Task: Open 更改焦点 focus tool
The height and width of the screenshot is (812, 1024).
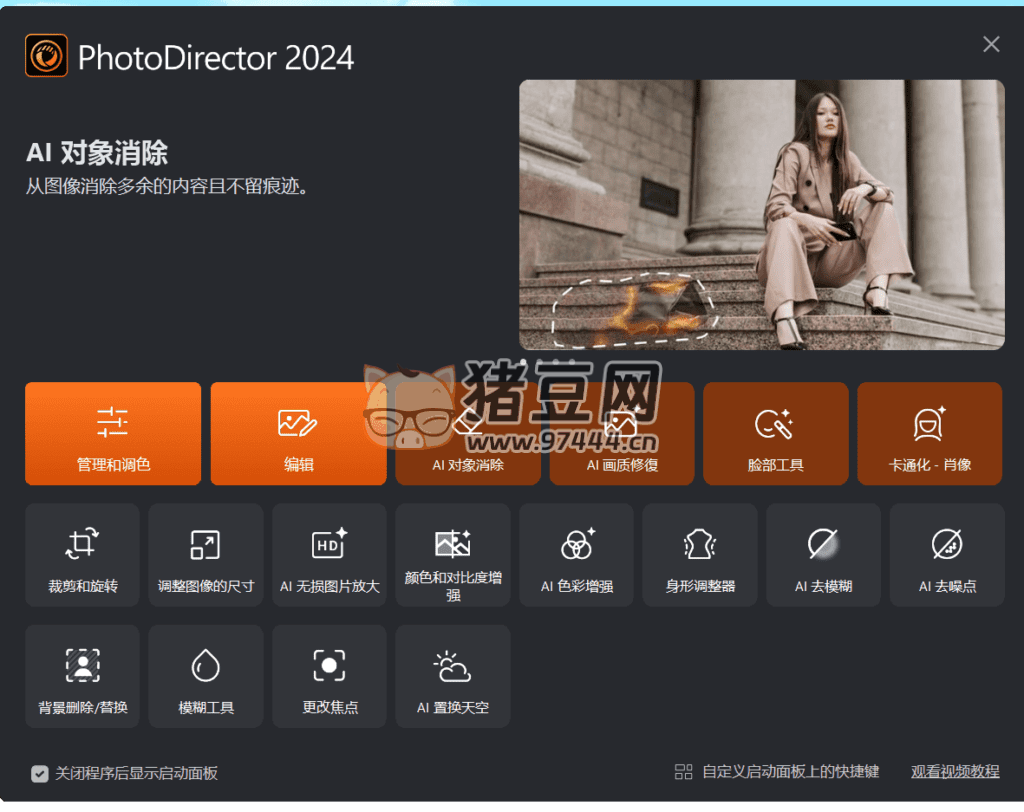Action: [x=329, y=676]
